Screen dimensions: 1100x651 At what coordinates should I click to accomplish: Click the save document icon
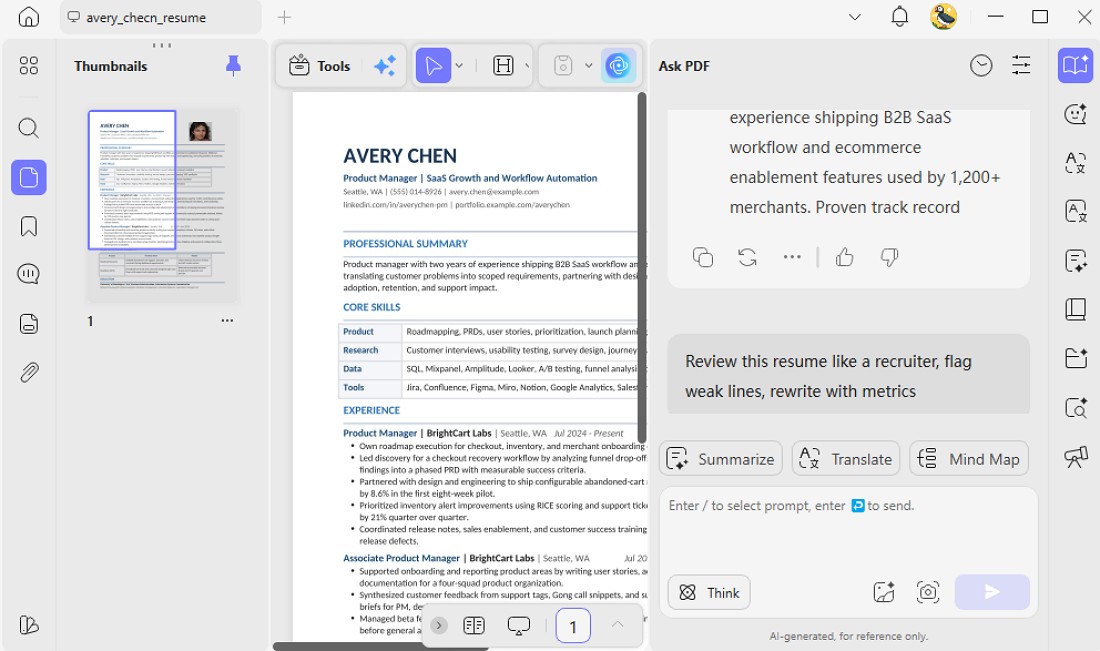(563, 66)
